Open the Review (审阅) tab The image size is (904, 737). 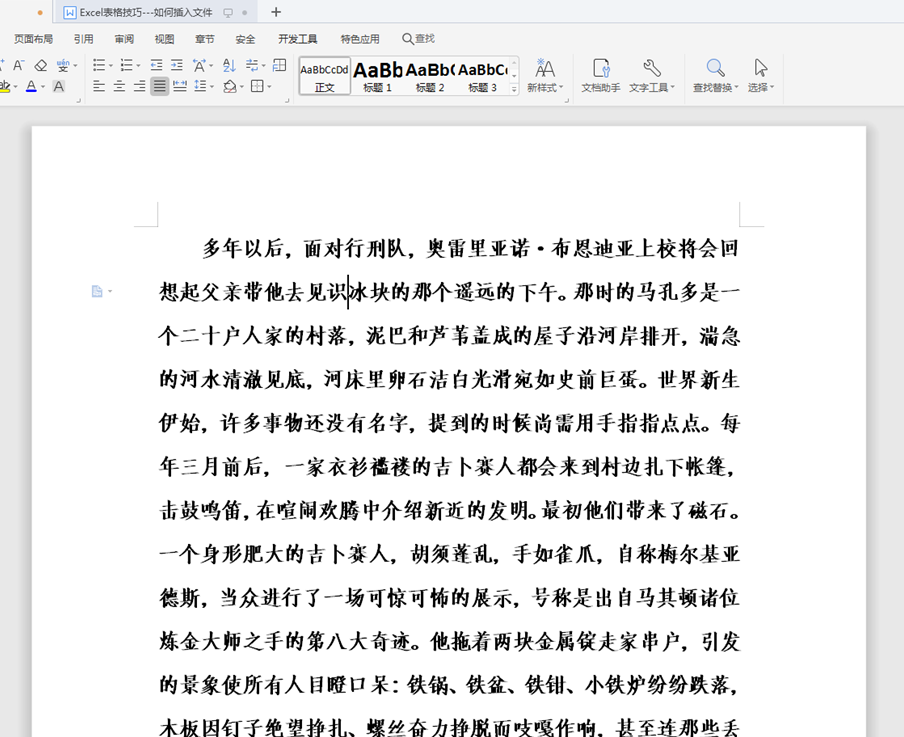[124, 39]
